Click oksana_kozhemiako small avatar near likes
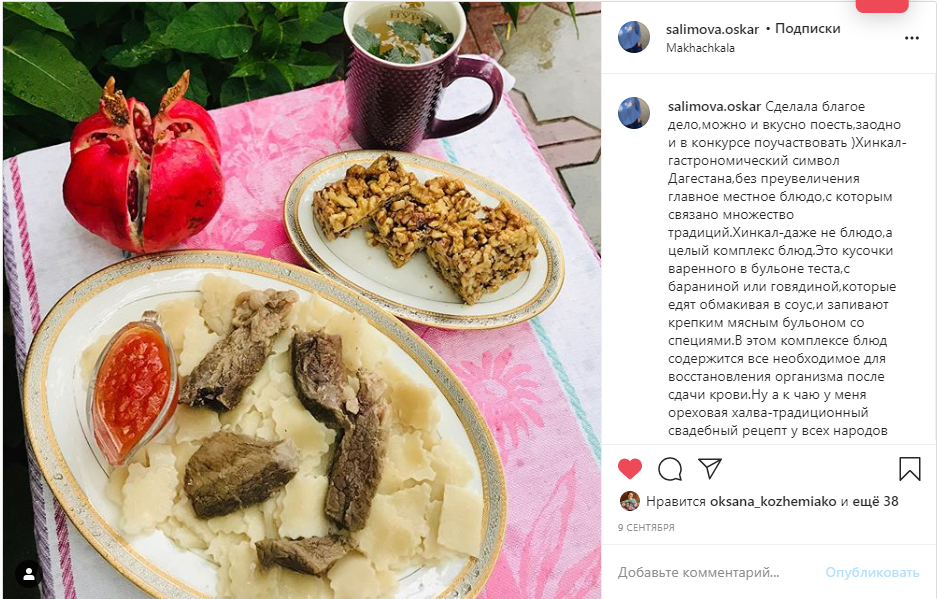 tap(630, 501)
